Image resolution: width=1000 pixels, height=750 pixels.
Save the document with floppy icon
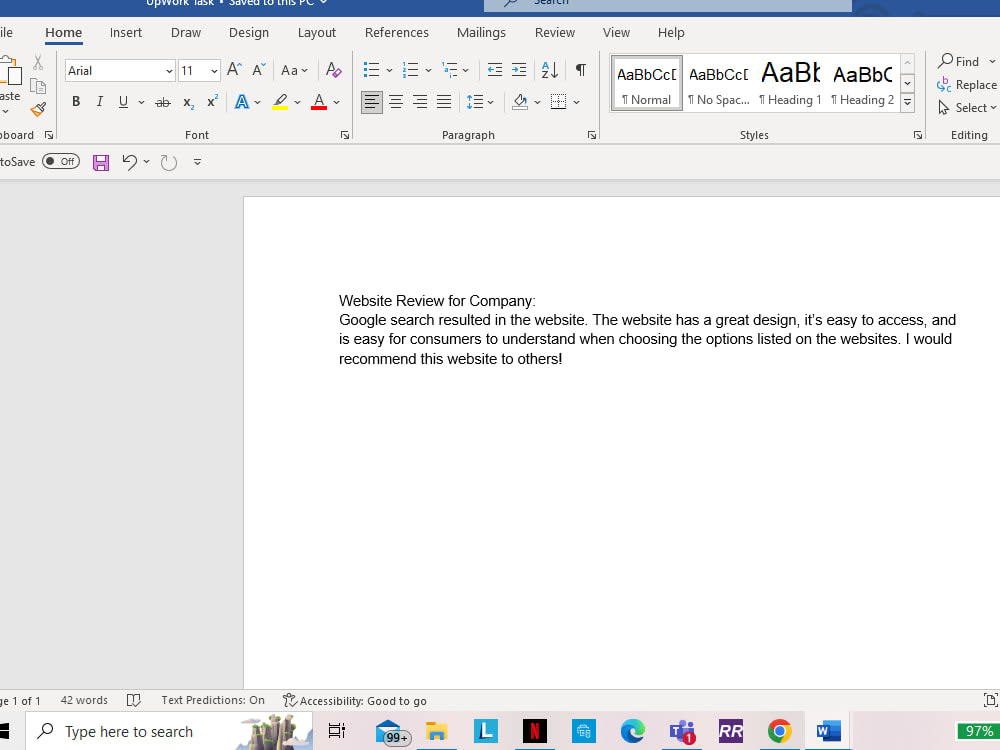tap(101, 163)
